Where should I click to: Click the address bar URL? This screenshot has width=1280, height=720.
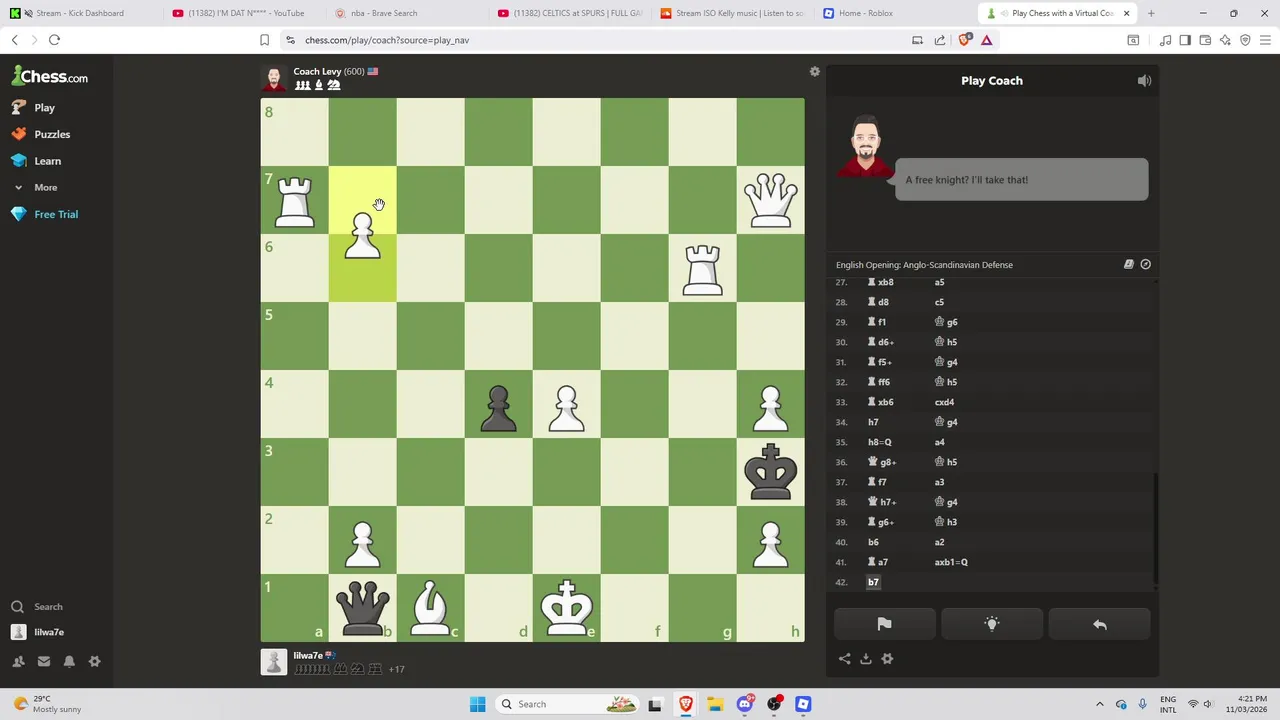tap(387, 40)
